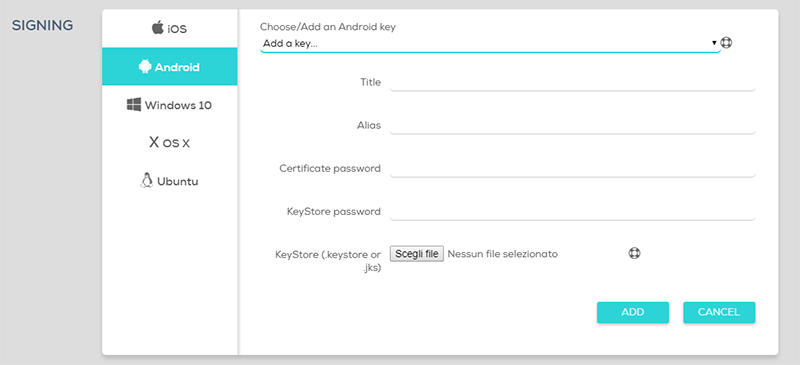
Task: Click the CANCEL button
Action: [719, 312]
